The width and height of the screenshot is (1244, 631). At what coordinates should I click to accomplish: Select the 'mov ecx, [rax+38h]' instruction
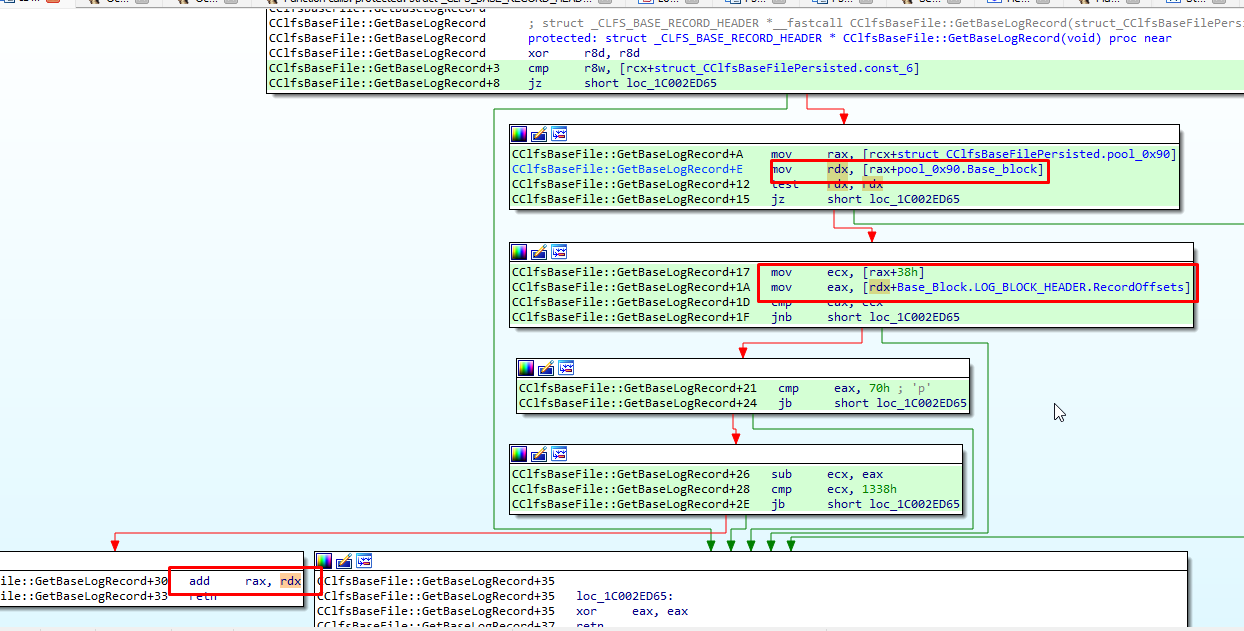[x=847, y=272]
